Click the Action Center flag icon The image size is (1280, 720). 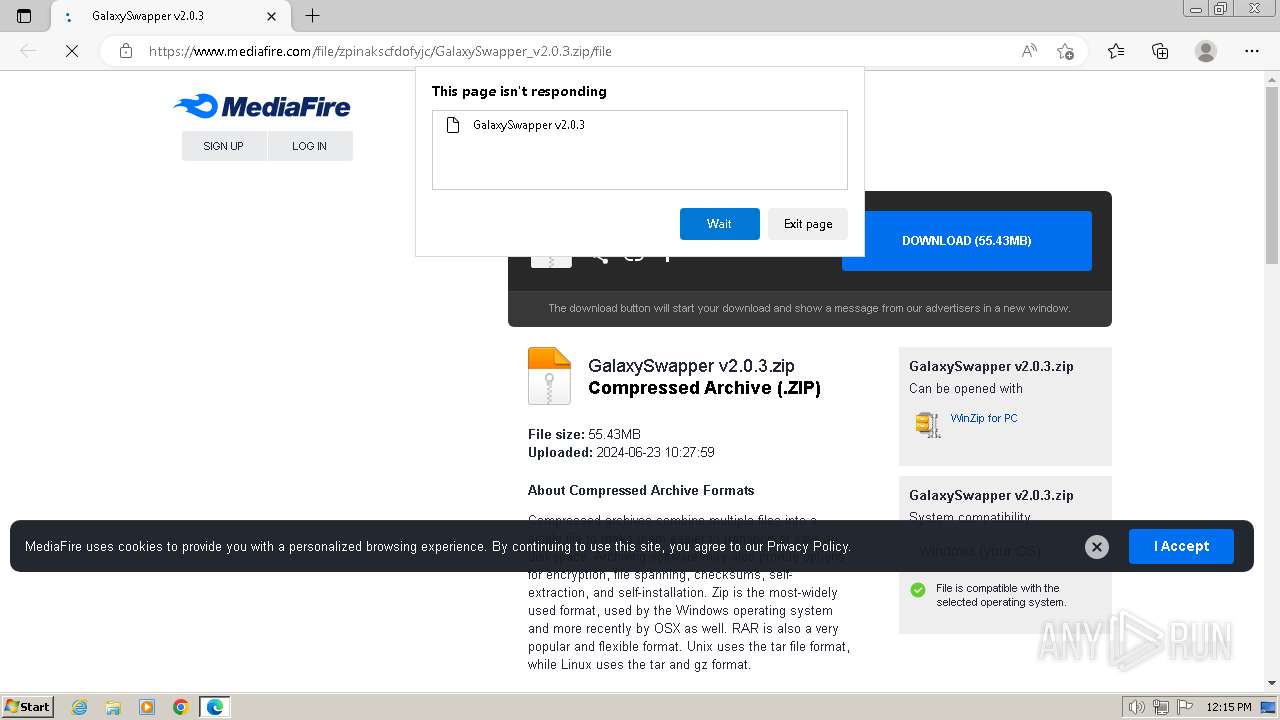(x=1184, y=707)
